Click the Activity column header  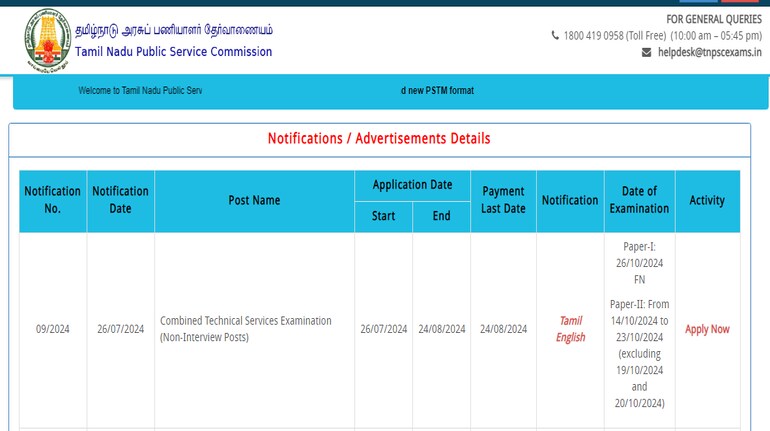[707, 200]
